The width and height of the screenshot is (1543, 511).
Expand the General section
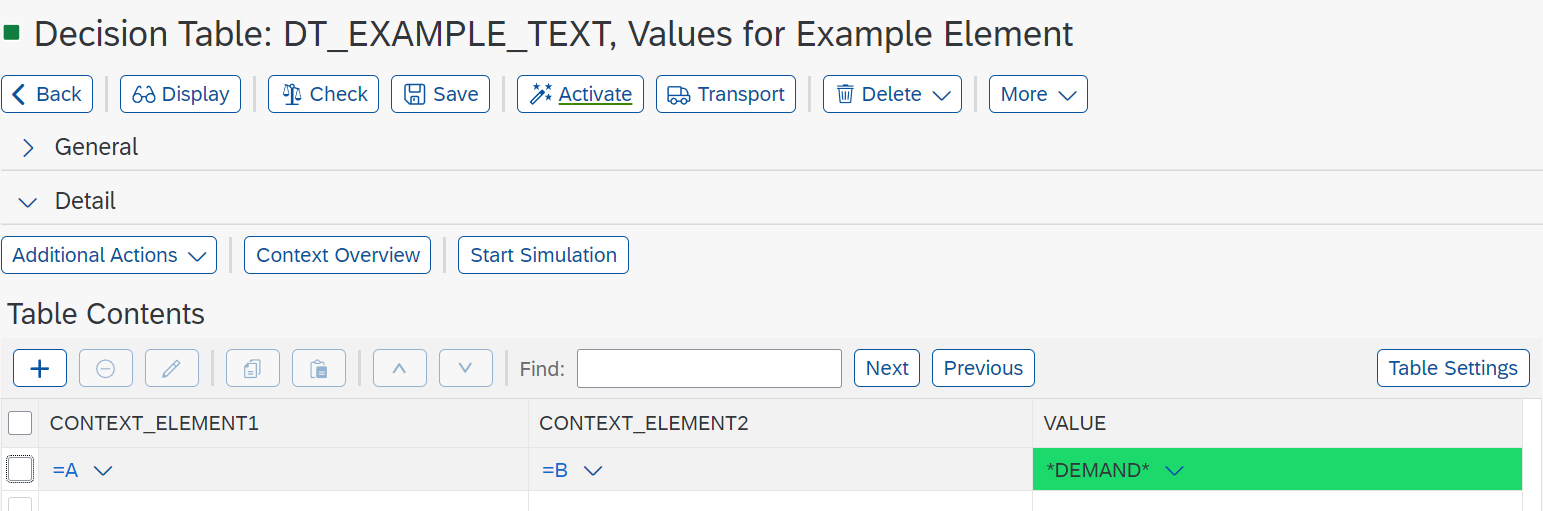[28, 148]
